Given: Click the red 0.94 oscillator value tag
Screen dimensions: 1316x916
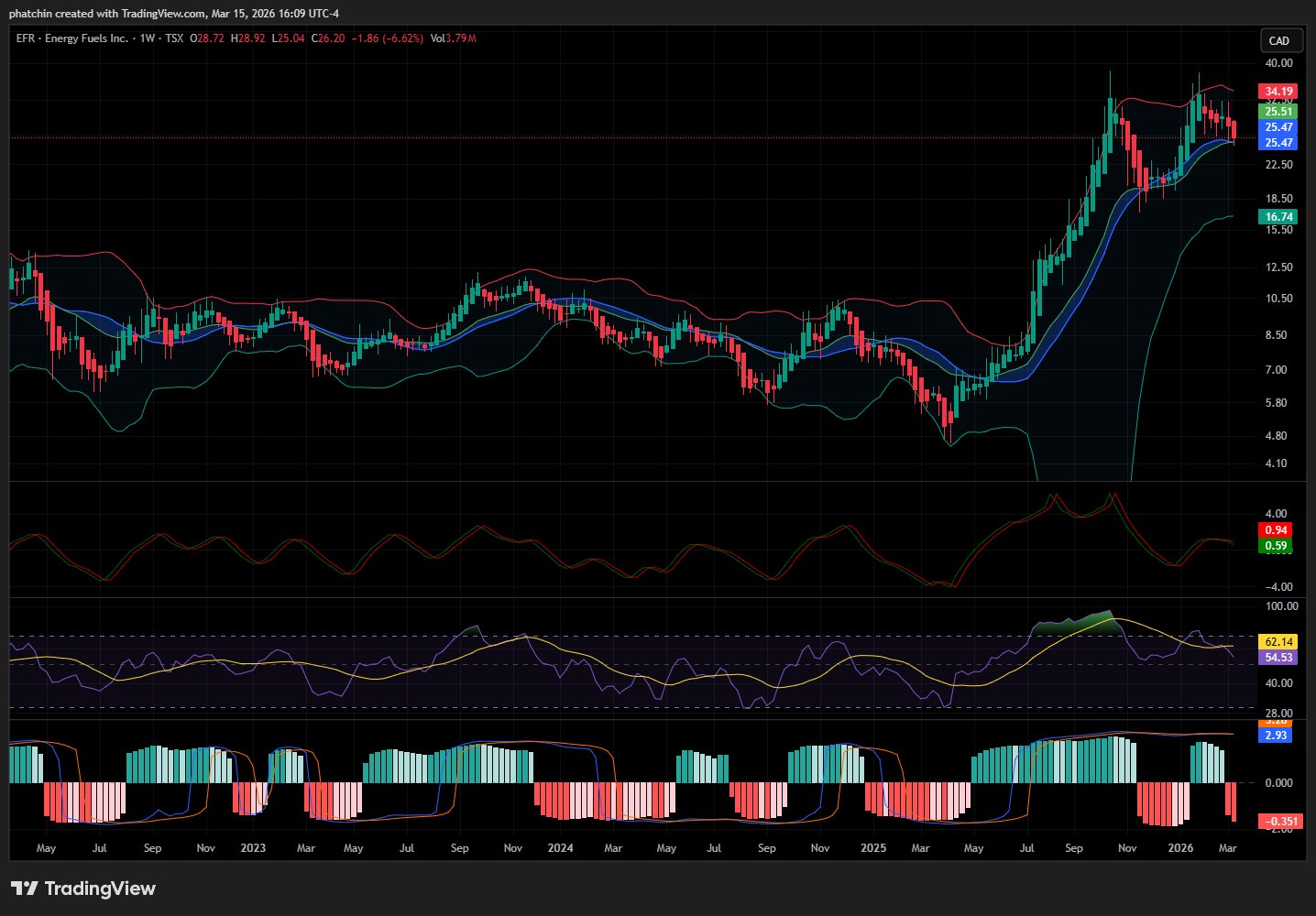Looking at the screenshot, I should pyautogui.click(x=1276, y=530).
